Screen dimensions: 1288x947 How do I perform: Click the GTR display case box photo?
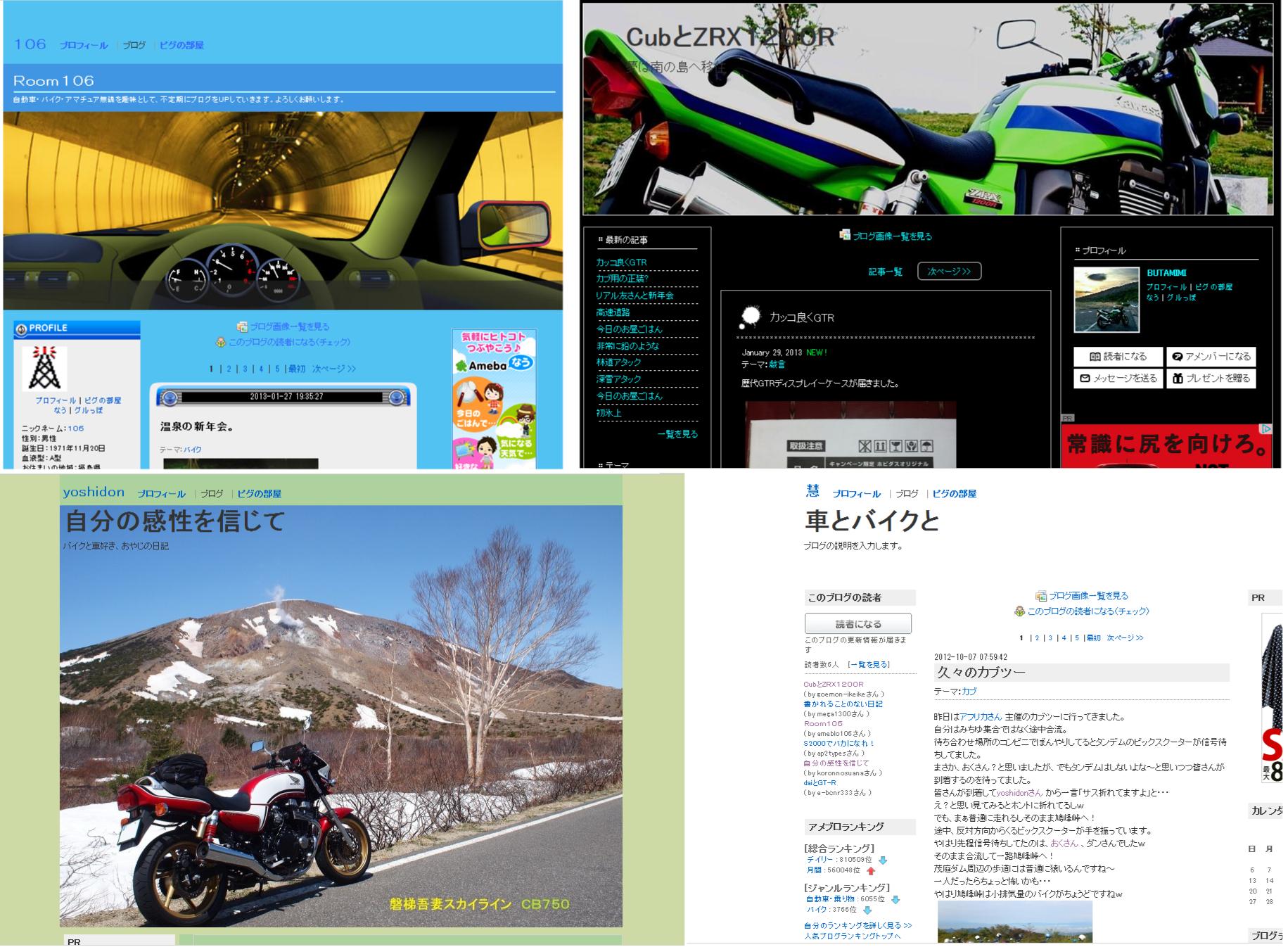coord(850,435)
